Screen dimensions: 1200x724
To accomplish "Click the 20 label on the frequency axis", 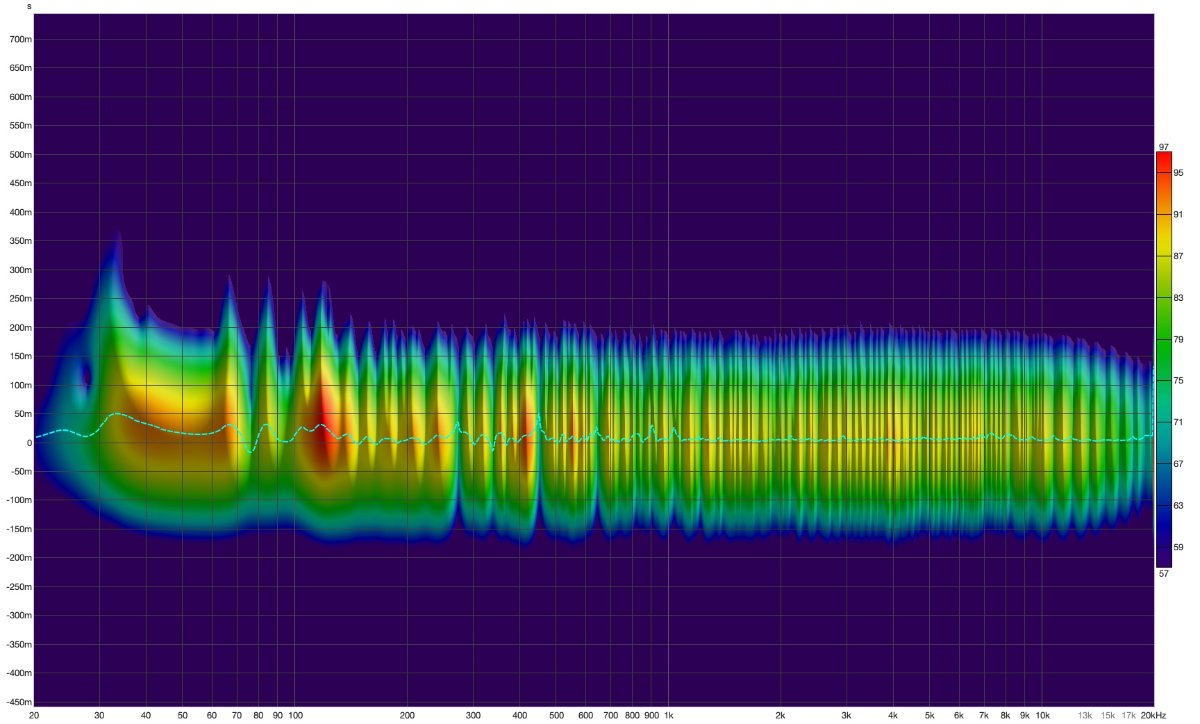I will (35, 716).
